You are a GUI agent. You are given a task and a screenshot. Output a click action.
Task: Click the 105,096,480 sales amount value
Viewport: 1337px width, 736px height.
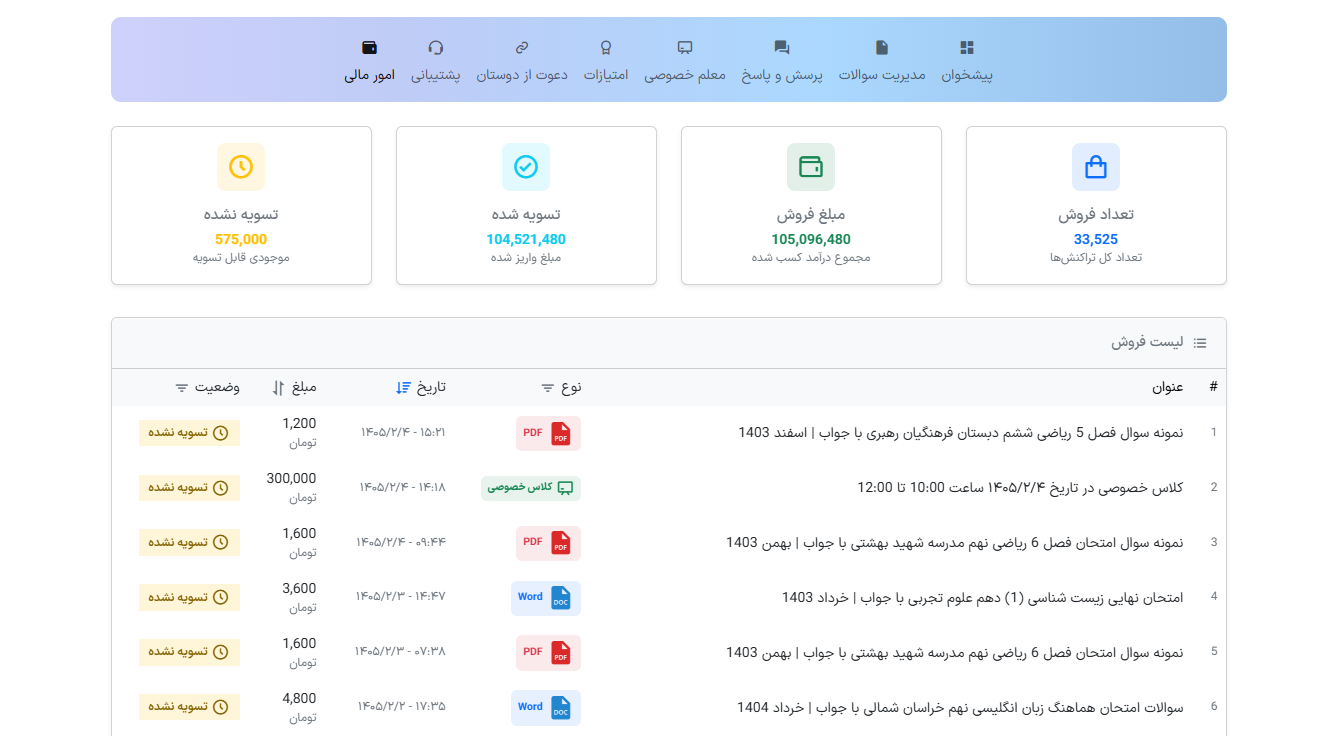pos(811,239)
